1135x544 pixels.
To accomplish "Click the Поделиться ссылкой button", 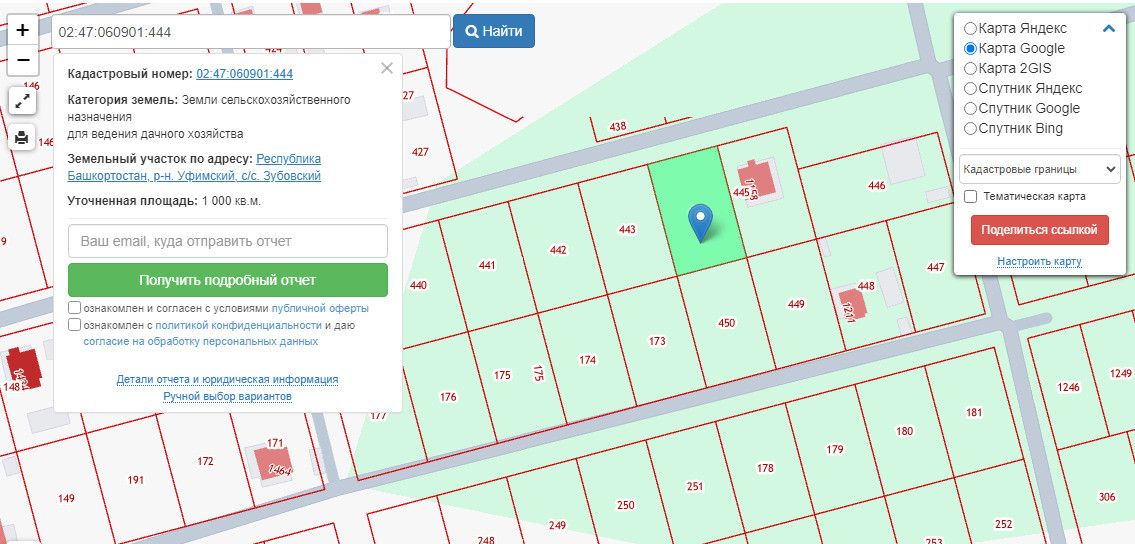I will coord(1039,230).
